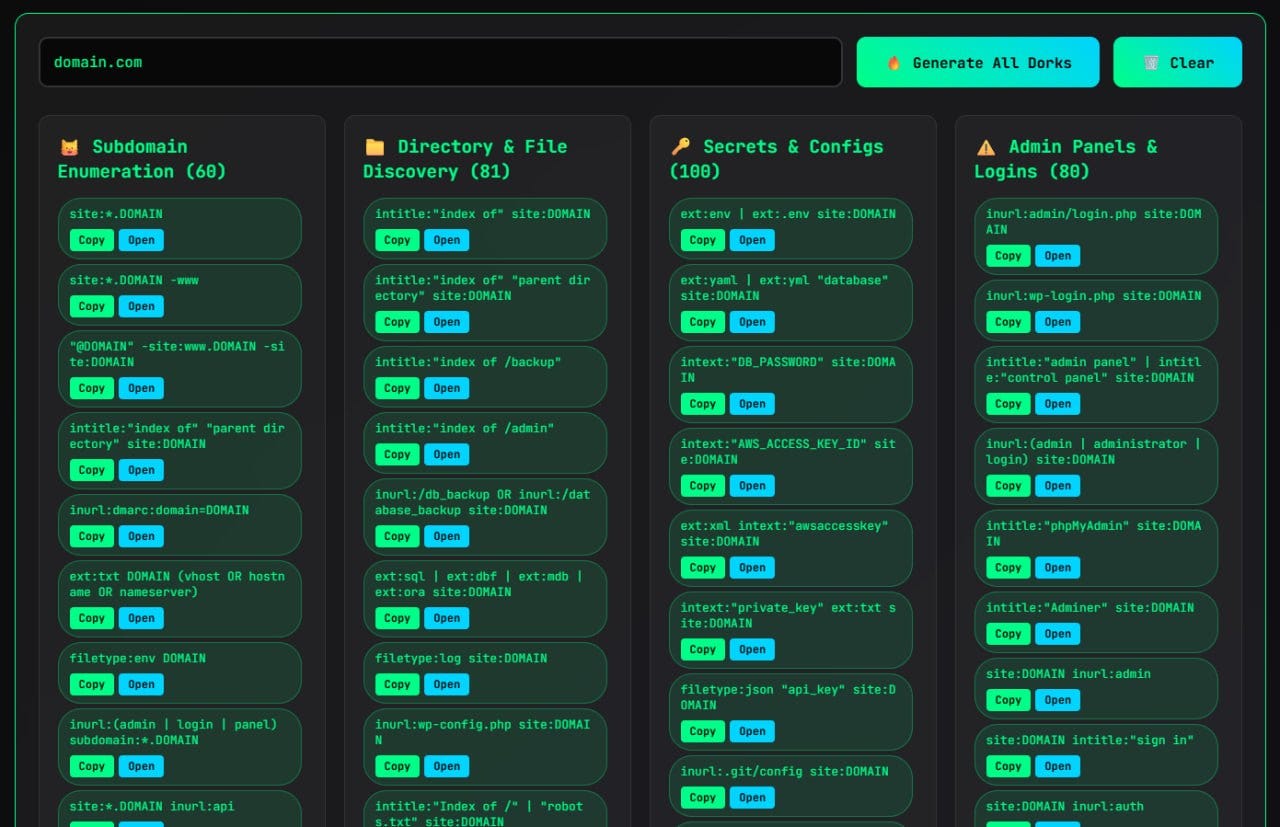
Task: Open the intitle:"index of /backup" dork
Action: [x=447, y=388]
